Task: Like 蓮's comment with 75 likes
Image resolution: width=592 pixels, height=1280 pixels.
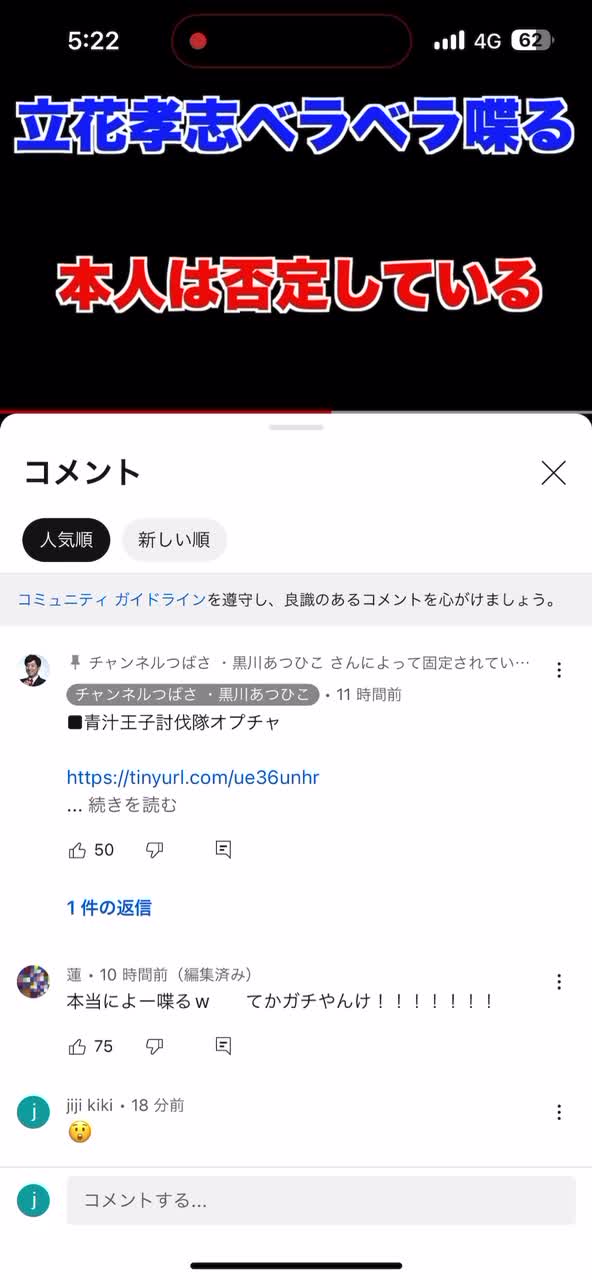Action: pyautogui.click(x=78, y=1046)
